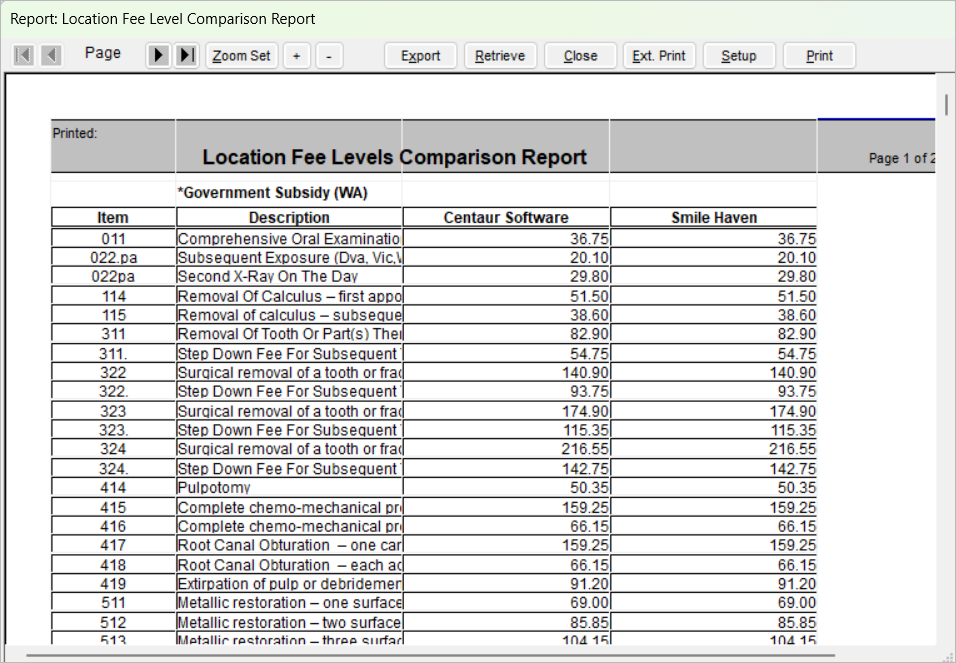Jump to the last page
This screenshot has height=663, width=956.
[x=187, y=56]
